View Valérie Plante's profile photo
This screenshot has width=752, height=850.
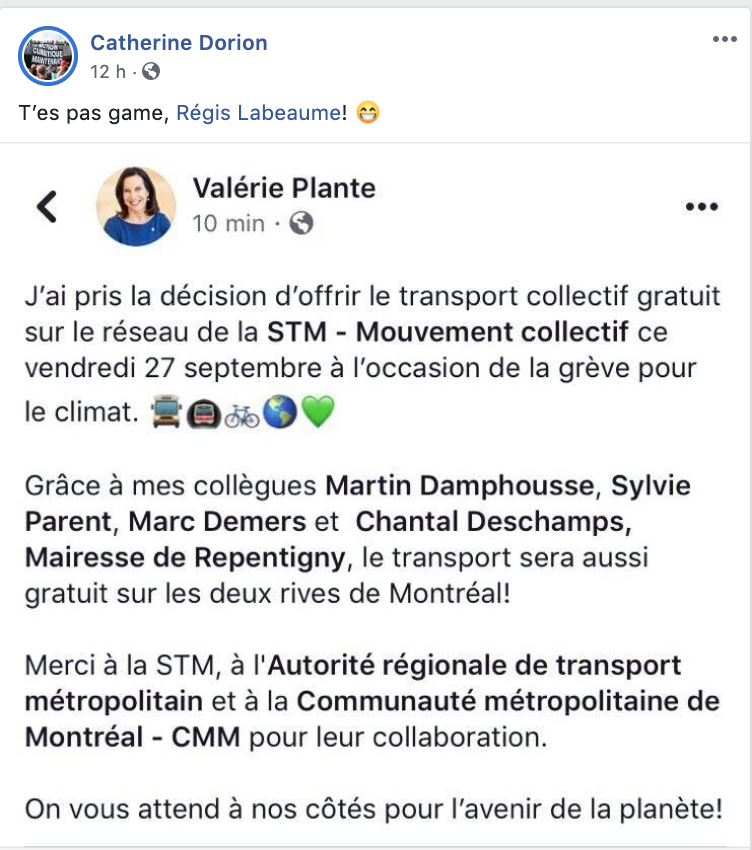136,206
